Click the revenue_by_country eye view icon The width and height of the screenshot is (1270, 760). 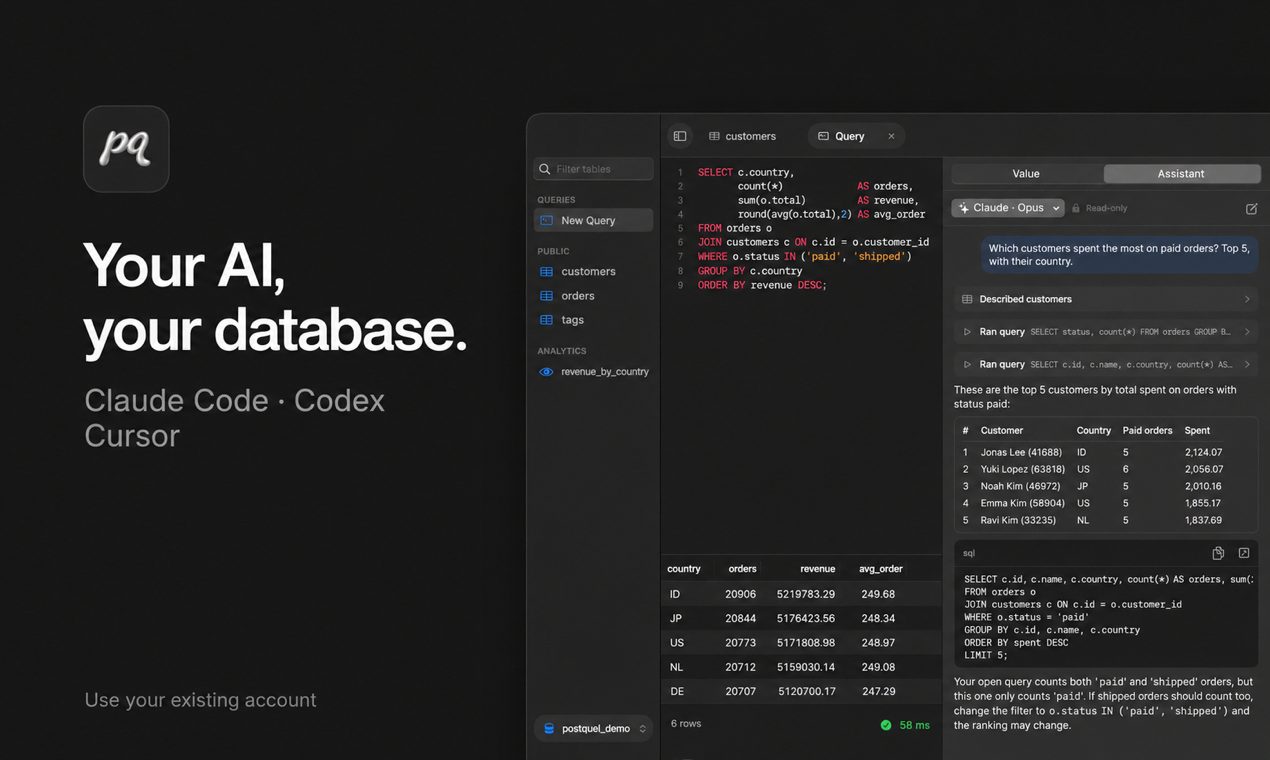coord(546,372)
